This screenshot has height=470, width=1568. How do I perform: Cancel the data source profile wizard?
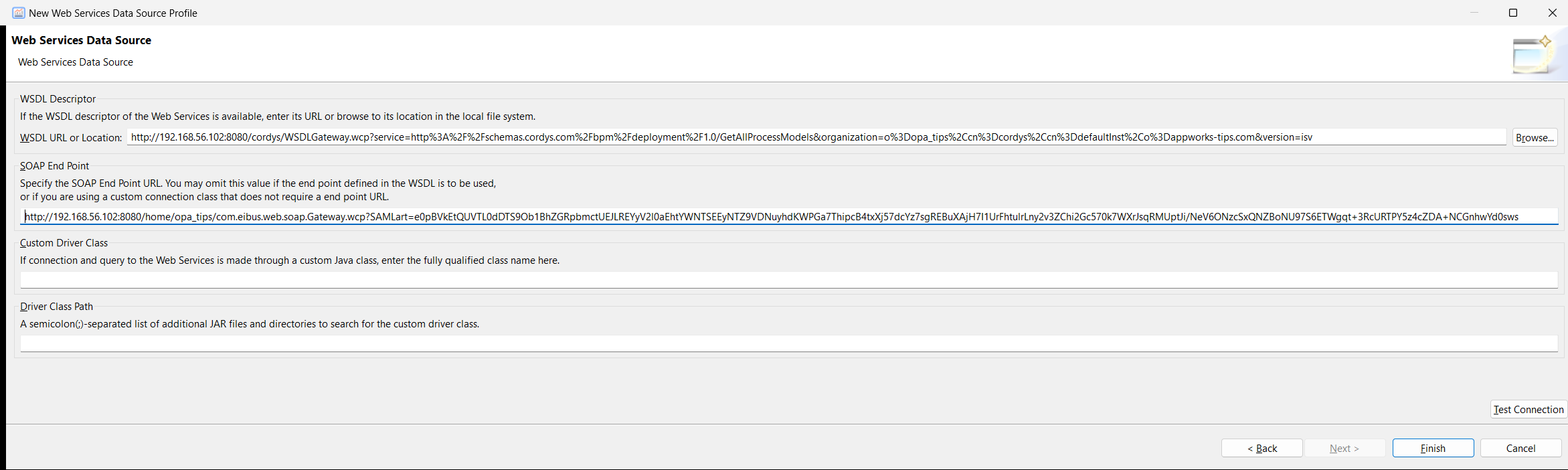(1520, 448)
